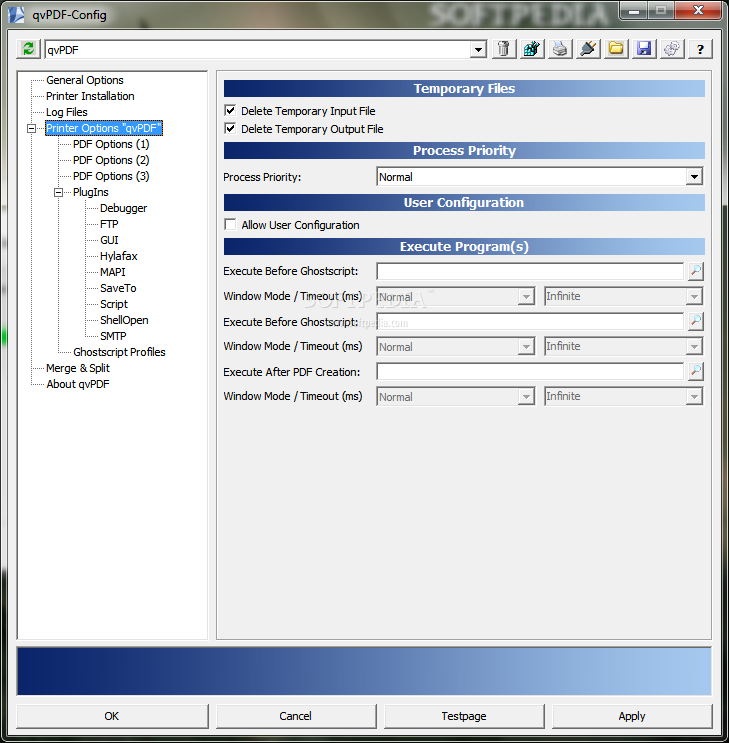The width and height of the screenshot is (729, 743).
Task: Click the blue floppy disk save icon
Action: tap(644, 49)
